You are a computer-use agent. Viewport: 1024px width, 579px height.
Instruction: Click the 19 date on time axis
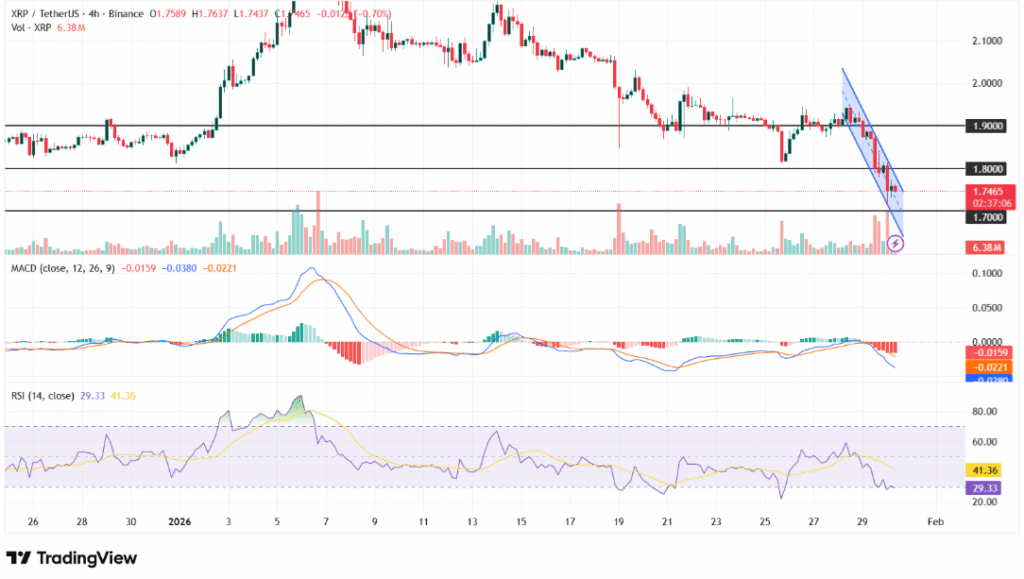618,522
